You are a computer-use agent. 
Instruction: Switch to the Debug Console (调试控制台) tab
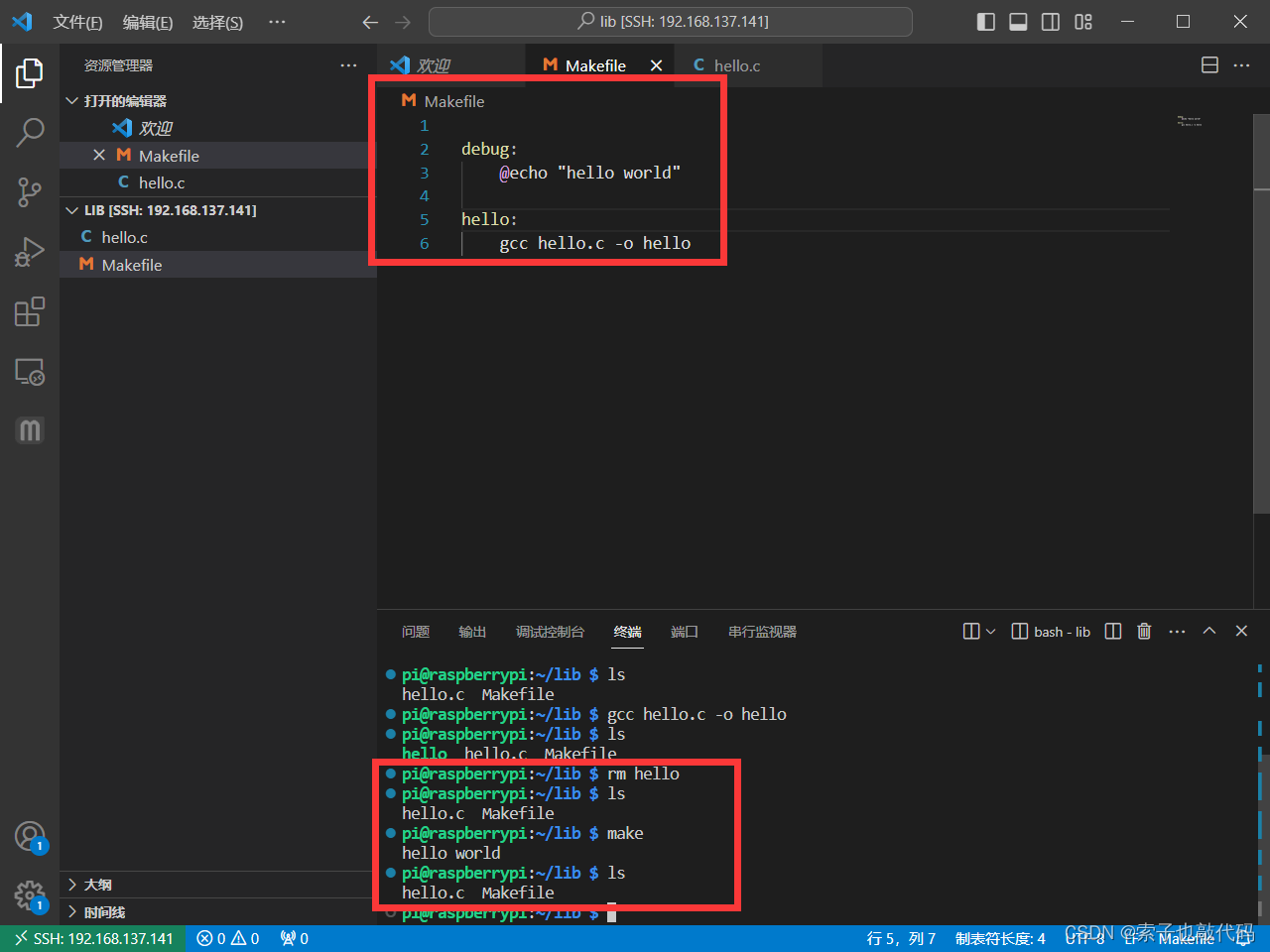550,632
